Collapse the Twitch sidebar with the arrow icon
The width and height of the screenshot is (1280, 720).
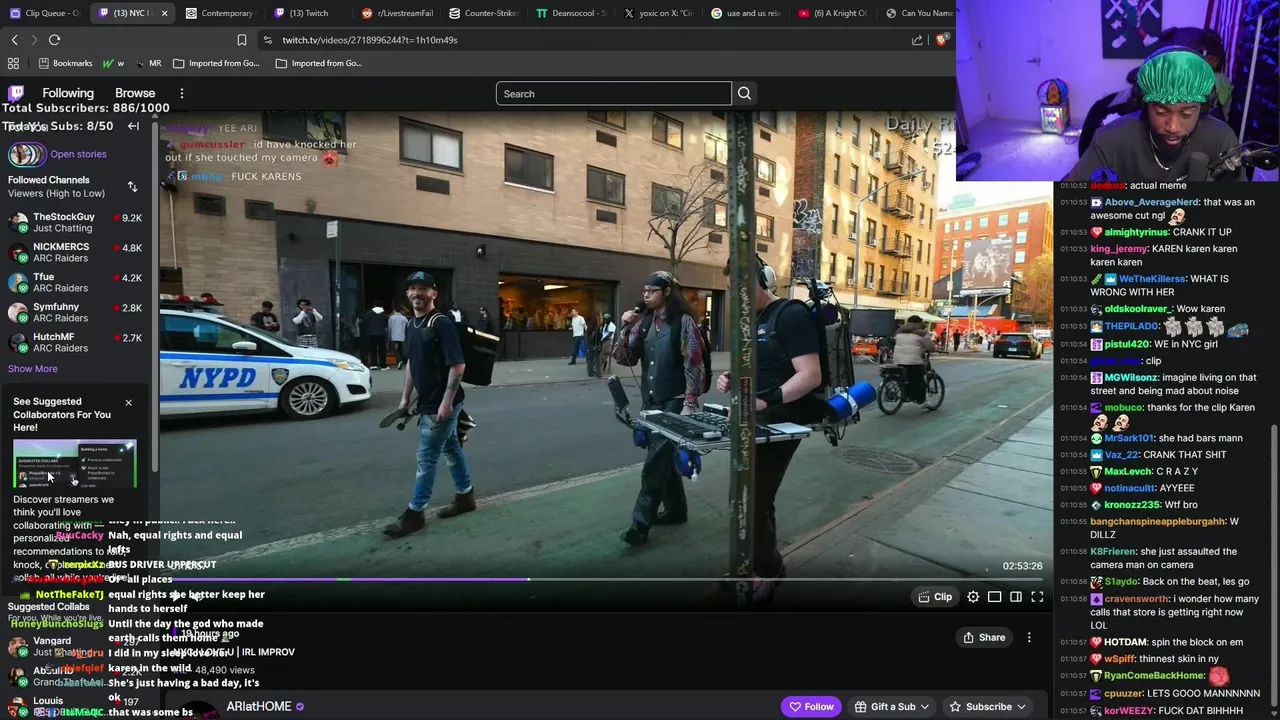133,126
